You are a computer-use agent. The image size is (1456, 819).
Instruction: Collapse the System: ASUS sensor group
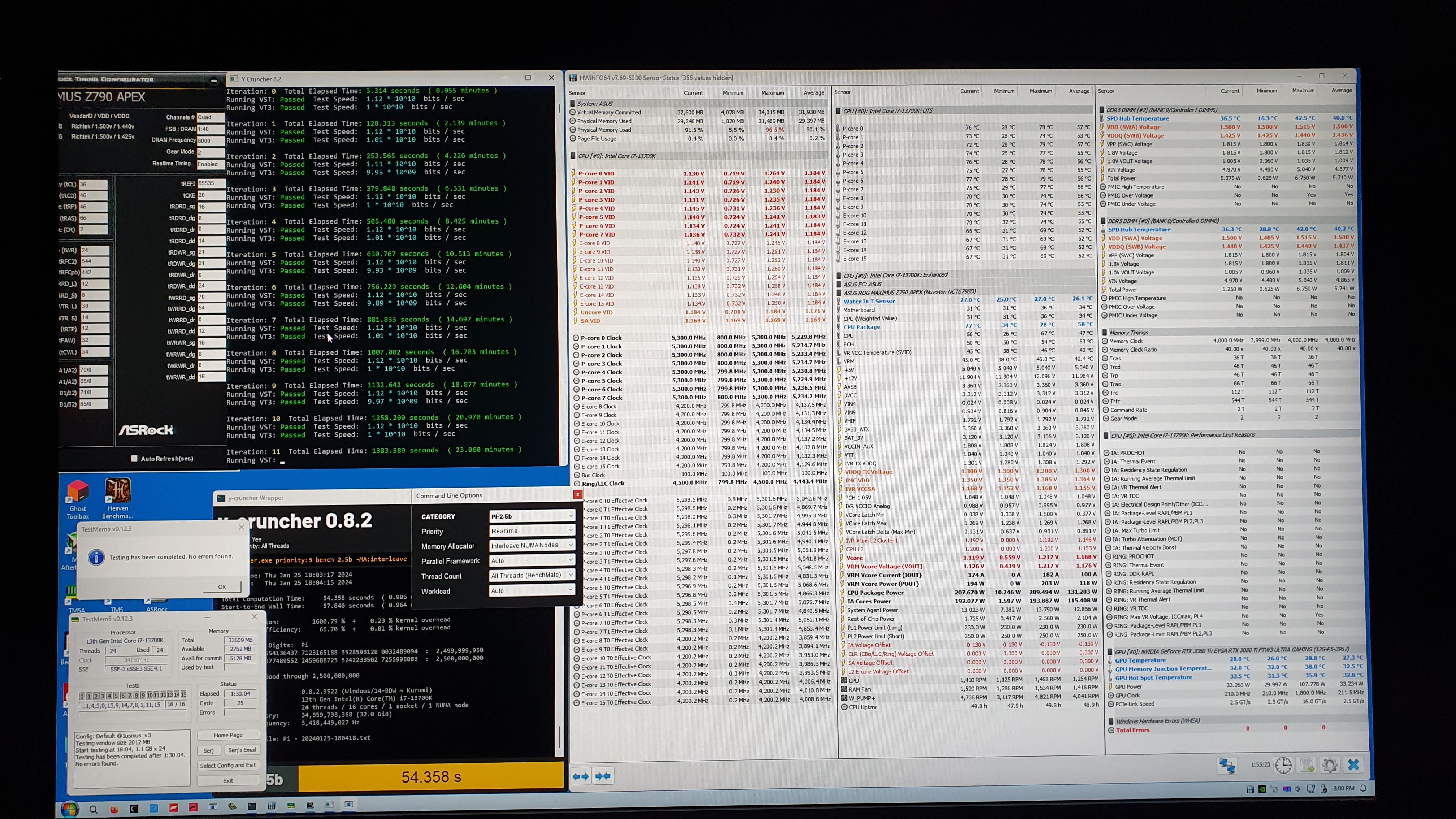click(573, 104)
